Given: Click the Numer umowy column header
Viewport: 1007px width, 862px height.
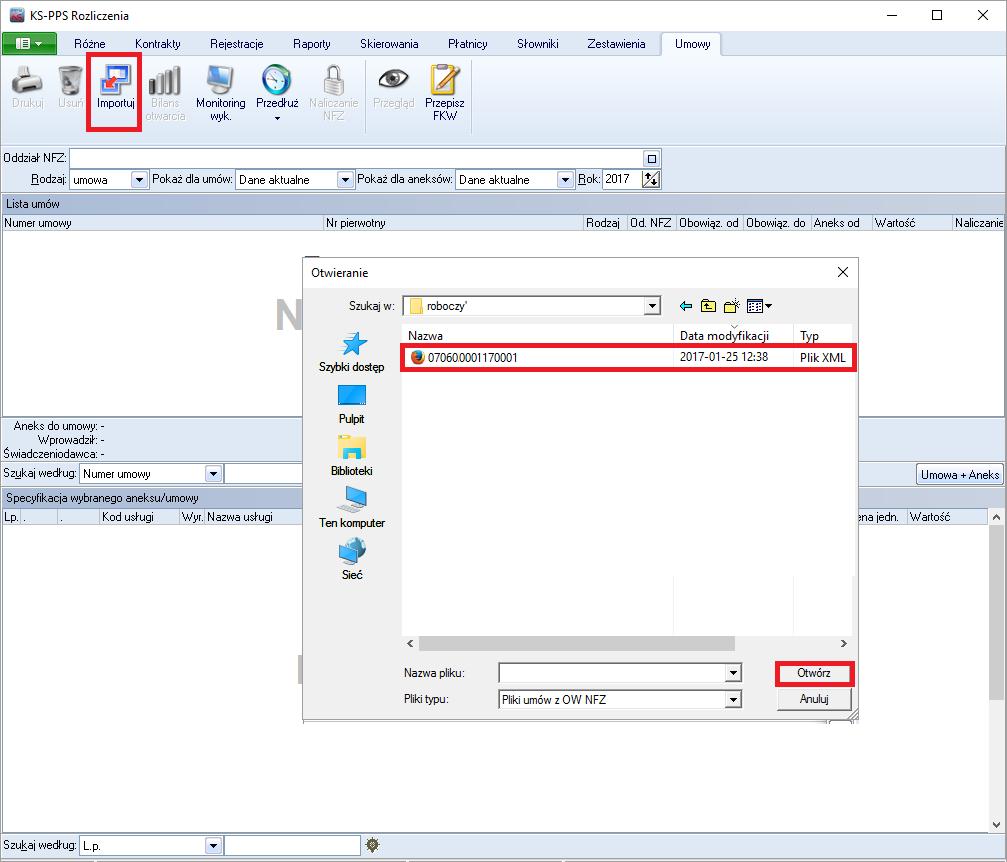Looking at the screenshot, I should 162,223.
